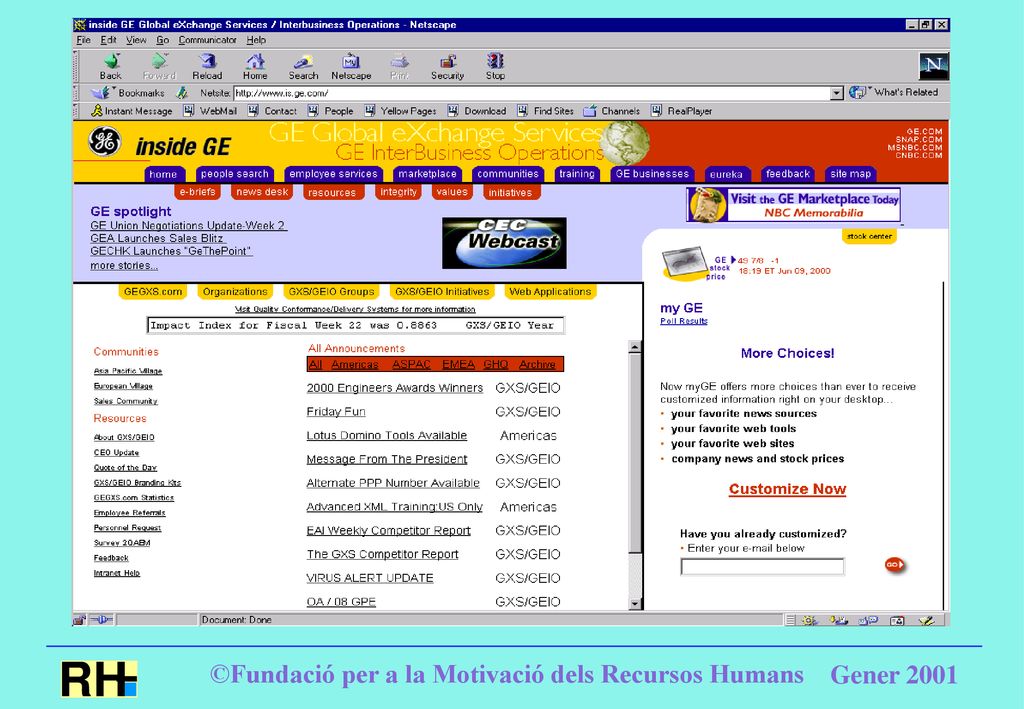Viewport: 1024px width, 709px height.
Task: Open GE Union Negotiations Update-Week 2 link
Action: click(x=188, y=225)
